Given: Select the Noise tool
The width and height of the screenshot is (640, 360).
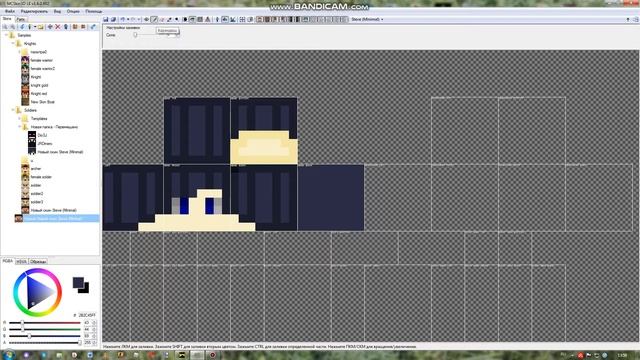Looking at the screenshot, I should coord(200,19).
